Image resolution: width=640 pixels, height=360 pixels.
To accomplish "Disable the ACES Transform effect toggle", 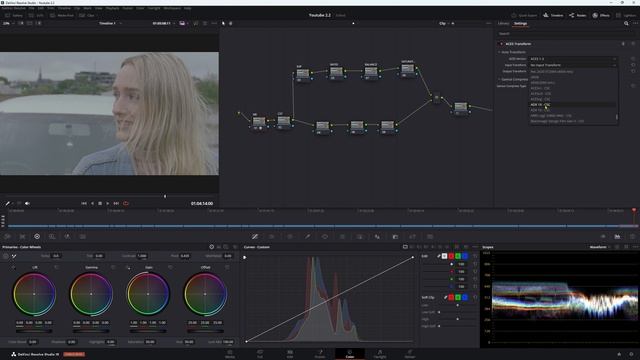I will click(x=502, y=44).
